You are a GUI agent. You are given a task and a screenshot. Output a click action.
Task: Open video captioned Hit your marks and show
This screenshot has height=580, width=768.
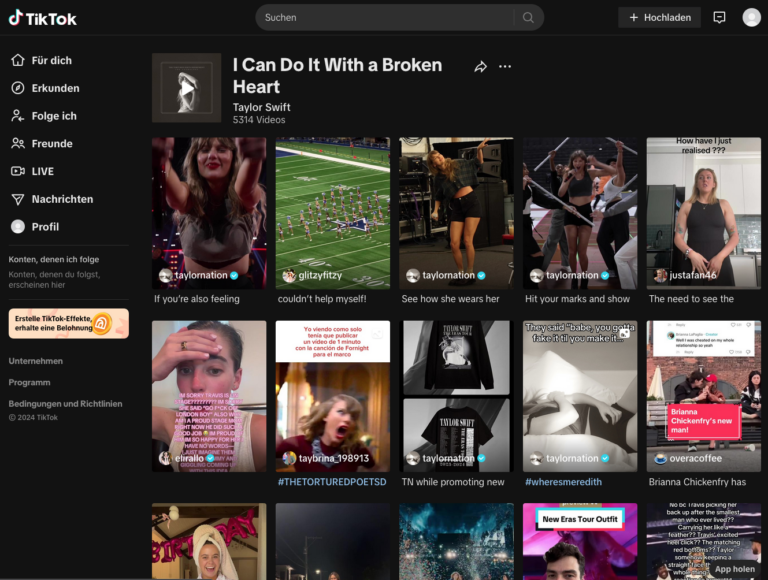[x=580, y=213]
